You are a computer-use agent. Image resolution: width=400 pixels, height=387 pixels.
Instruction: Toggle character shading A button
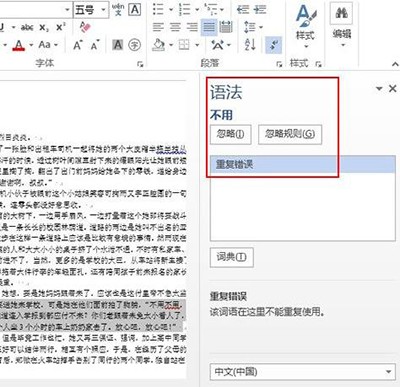click(x=118, y=45)
